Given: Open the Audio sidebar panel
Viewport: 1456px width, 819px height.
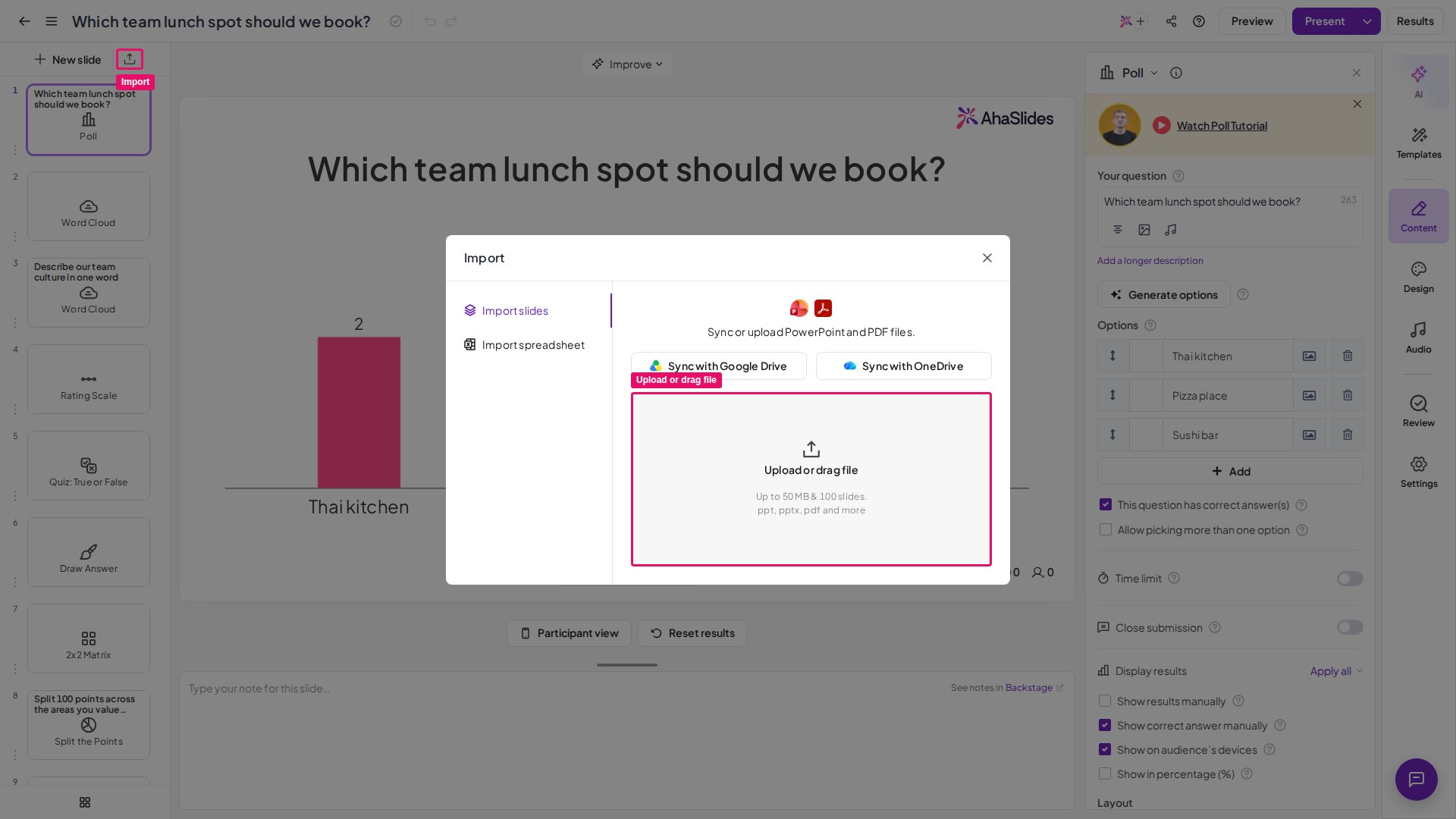Looking at the screenshot, I should point(1419,338).
